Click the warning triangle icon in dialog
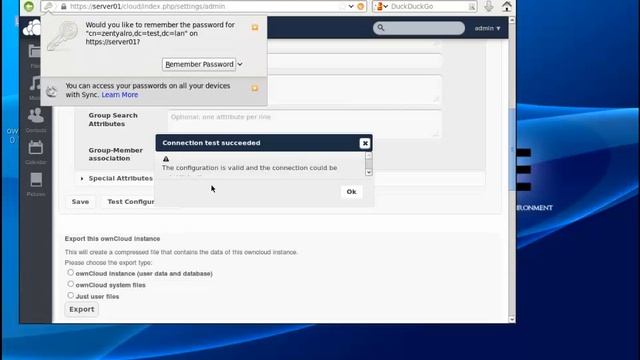The width and height of the screenshot is (640, 360). click(166, 159)
